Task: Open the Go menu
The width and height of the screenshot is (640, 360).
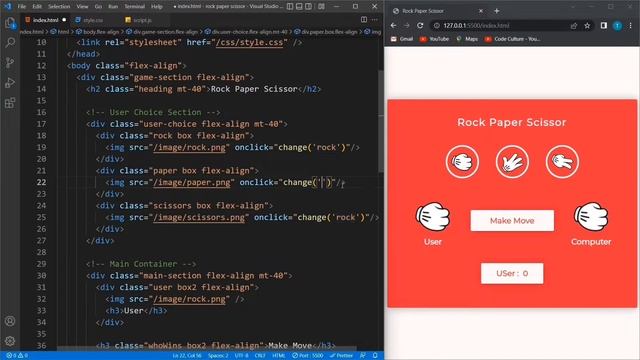Action: point(98,7)
